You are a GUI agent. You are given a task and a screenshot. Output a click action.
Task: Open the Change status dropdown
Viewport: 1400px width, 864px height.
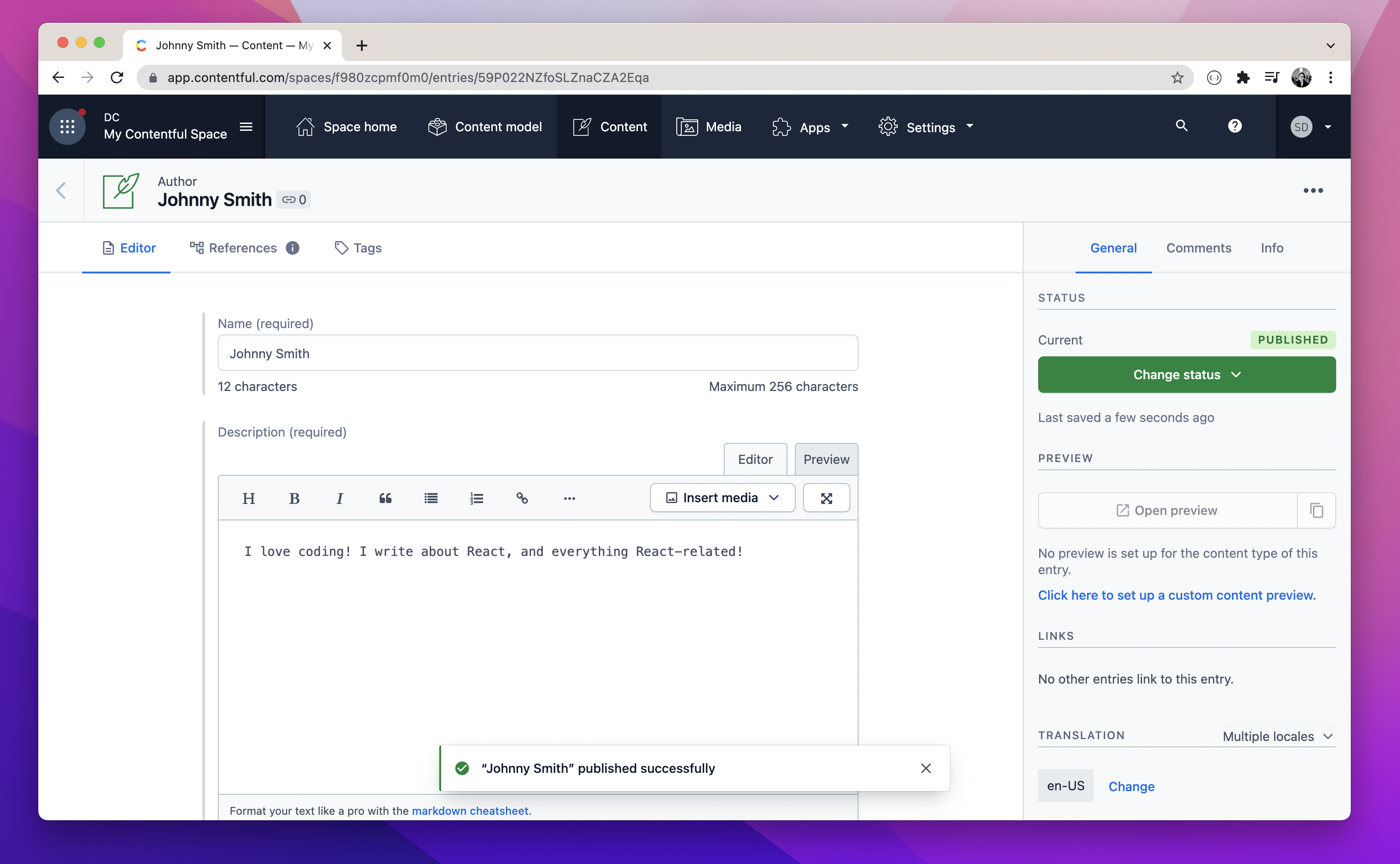point(1186,374)
